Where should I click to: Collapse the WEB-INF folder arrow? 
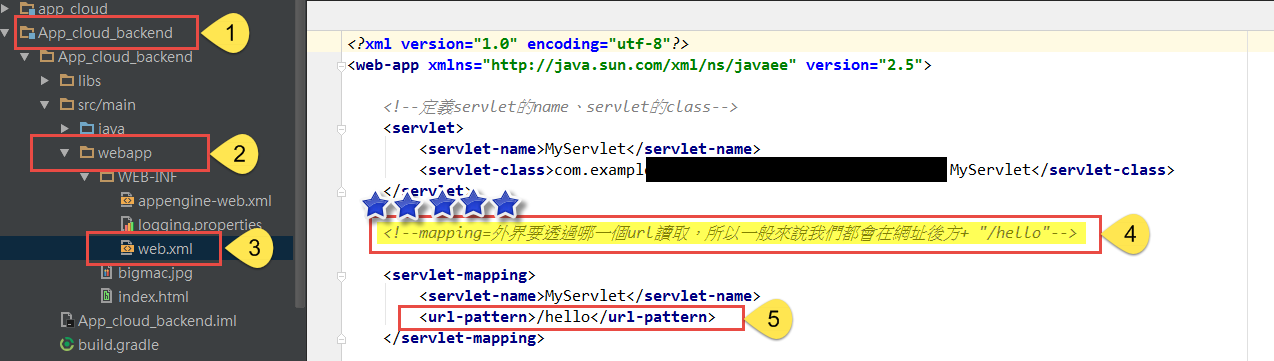85,177
